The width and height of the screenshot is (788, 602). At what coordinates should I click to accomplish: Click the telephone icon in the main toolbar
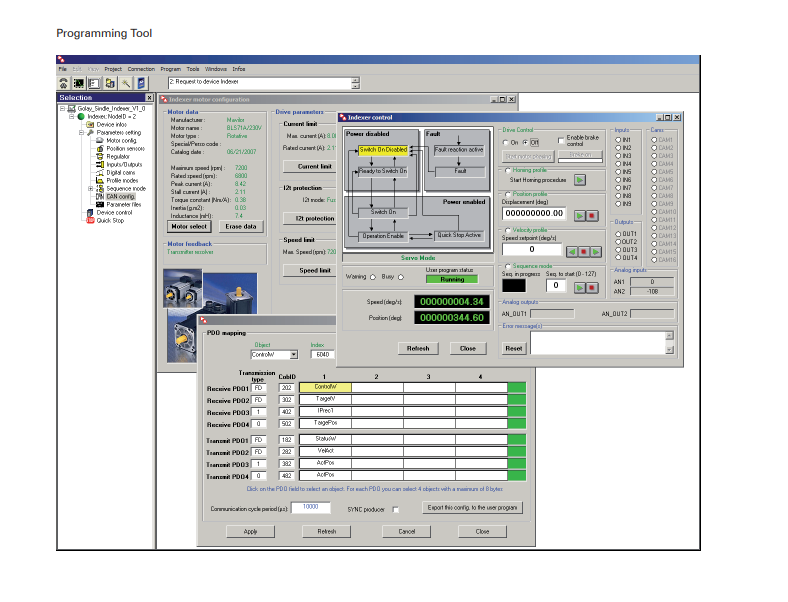click(64, 83)
